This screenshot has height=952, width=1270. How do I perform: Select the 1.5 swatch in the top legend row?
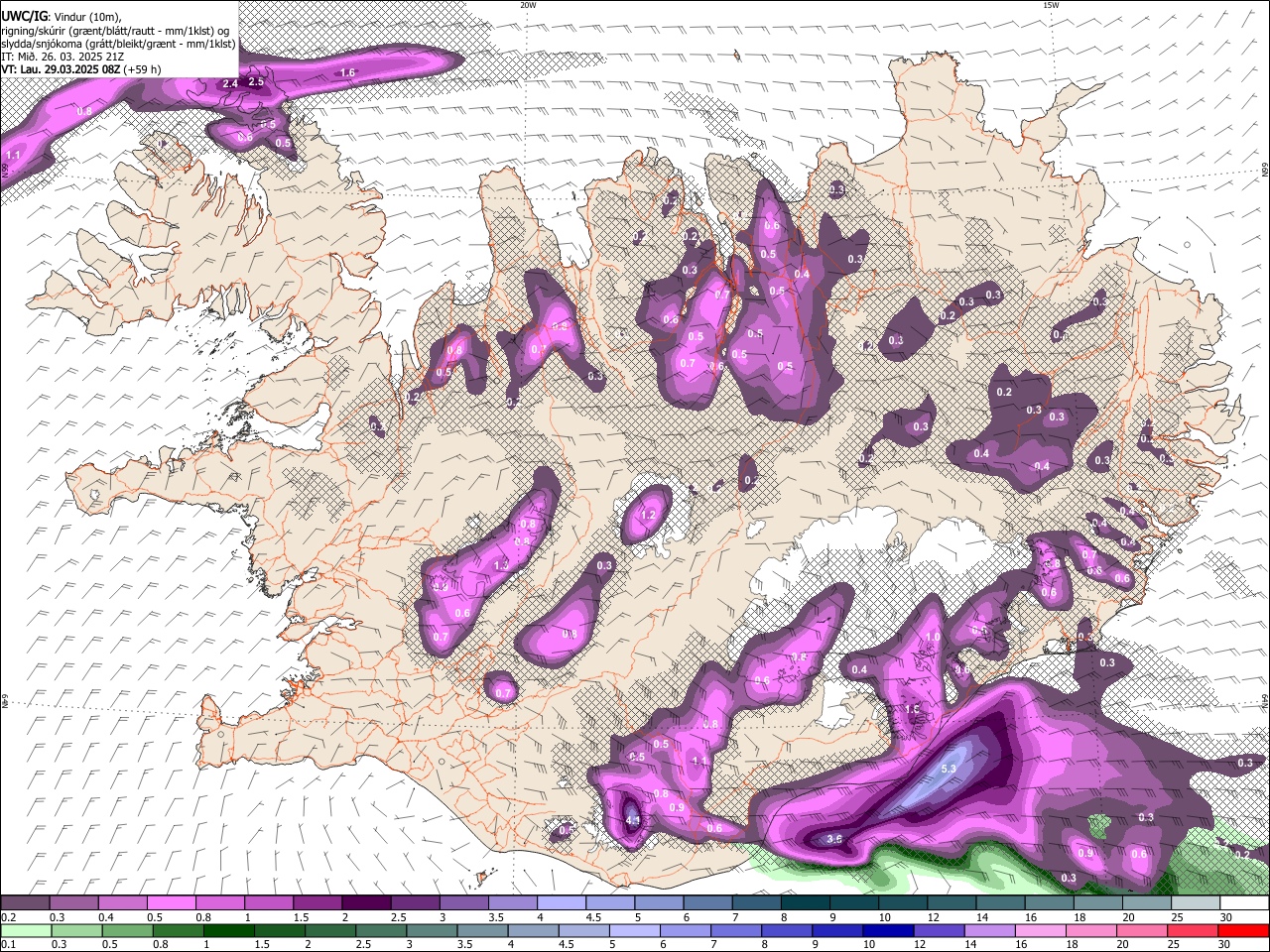(x=317, y=903)
